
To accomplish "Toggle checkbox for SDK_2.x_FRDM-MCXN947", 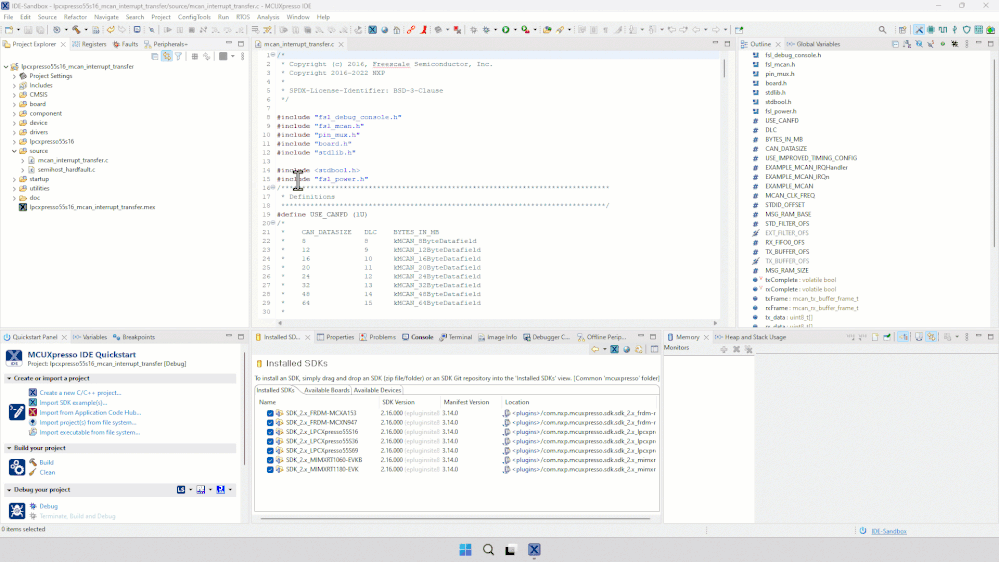I will pos(270,422).
